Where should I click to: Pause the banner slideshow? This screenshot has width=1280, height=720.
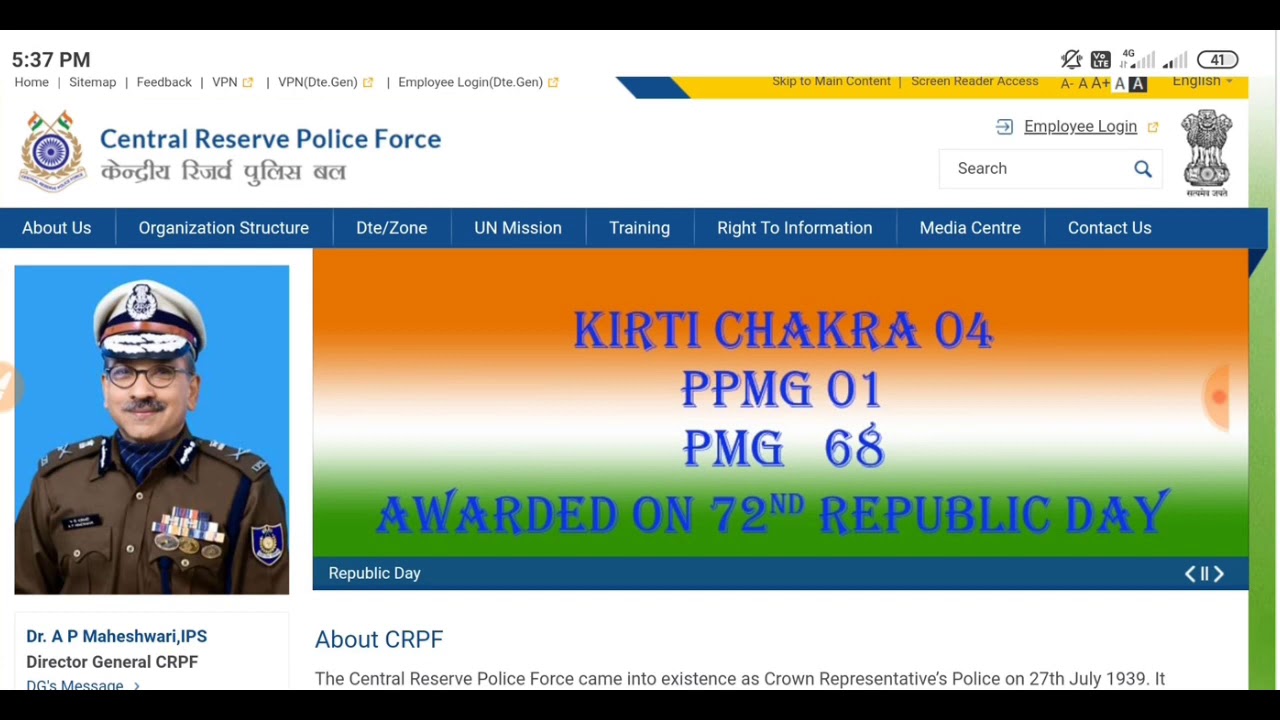(x=1204, y=573)
